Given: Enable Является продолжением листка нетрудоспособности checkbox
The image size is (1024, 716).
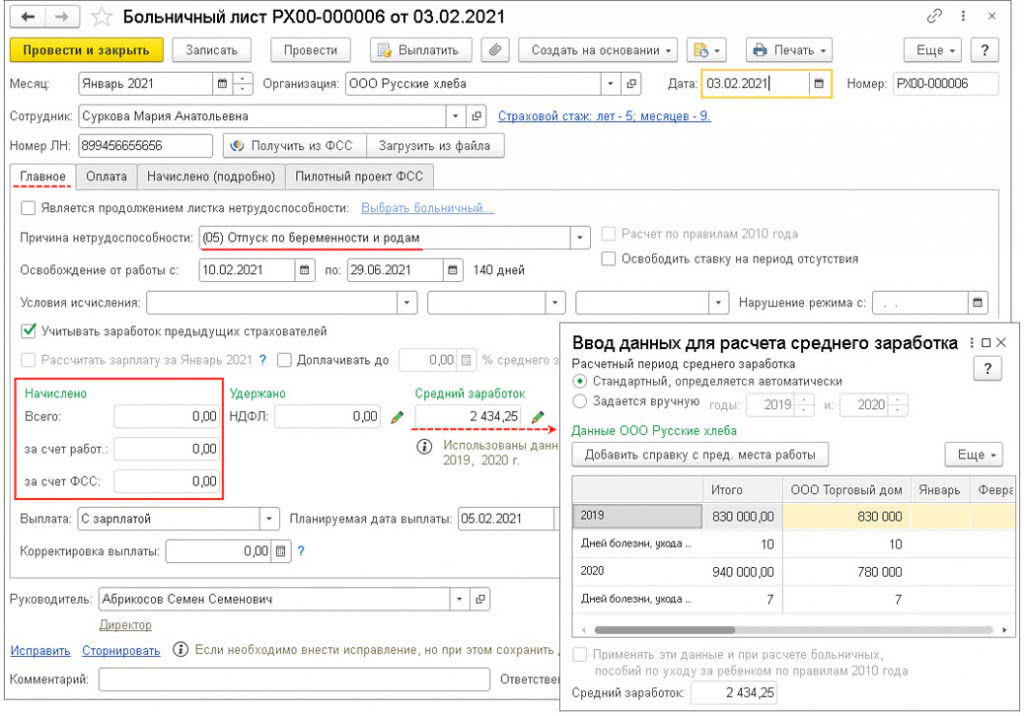Looking at the screenshot, I should point(28,208).
